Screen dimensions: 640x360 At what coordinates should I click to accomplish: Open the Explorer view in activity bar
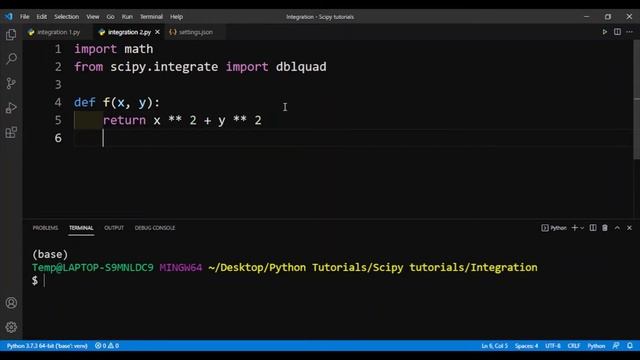coord(11,35)
